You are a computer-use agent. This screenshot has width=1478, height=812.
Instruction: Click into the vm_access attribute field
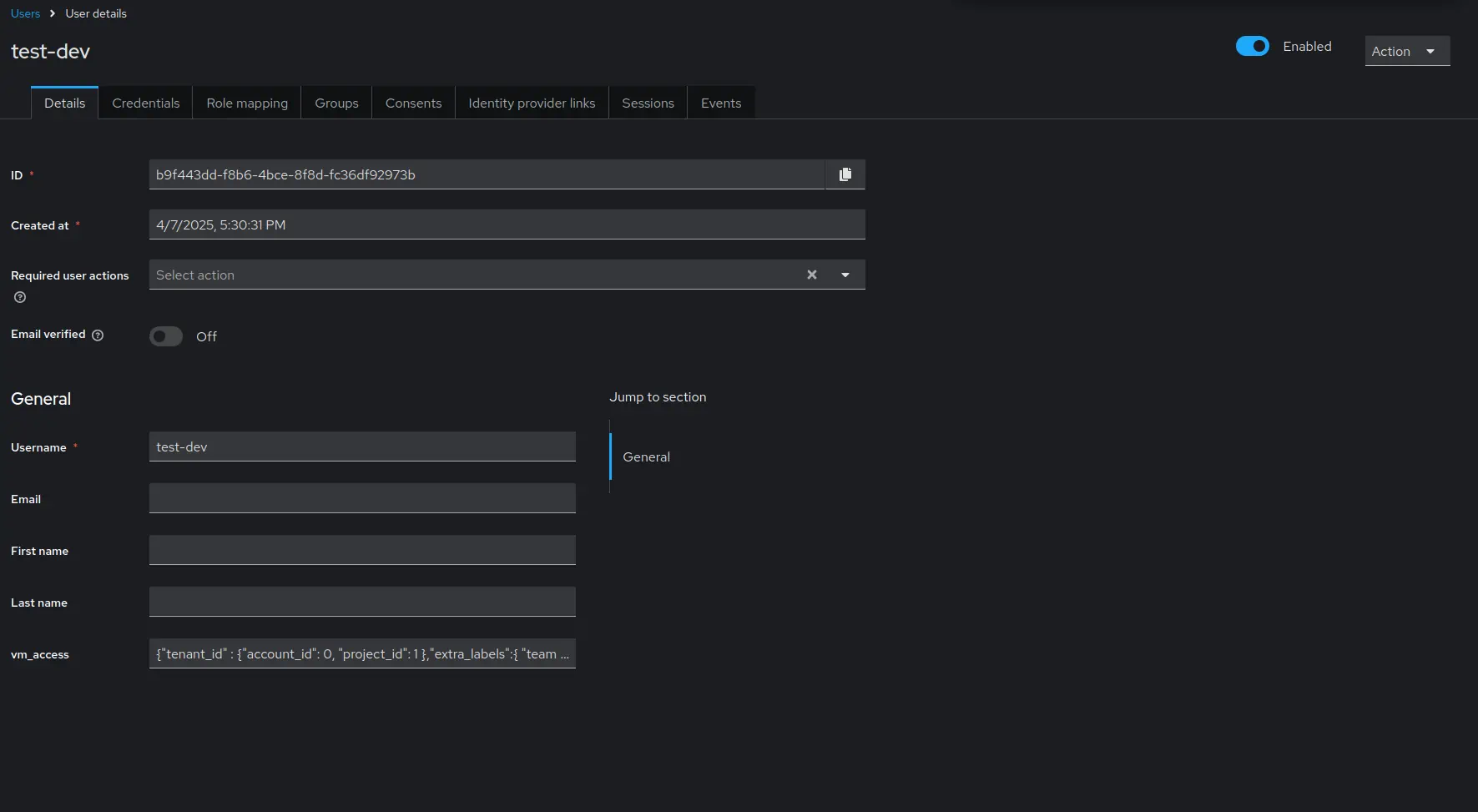click(x=362, y=653)
